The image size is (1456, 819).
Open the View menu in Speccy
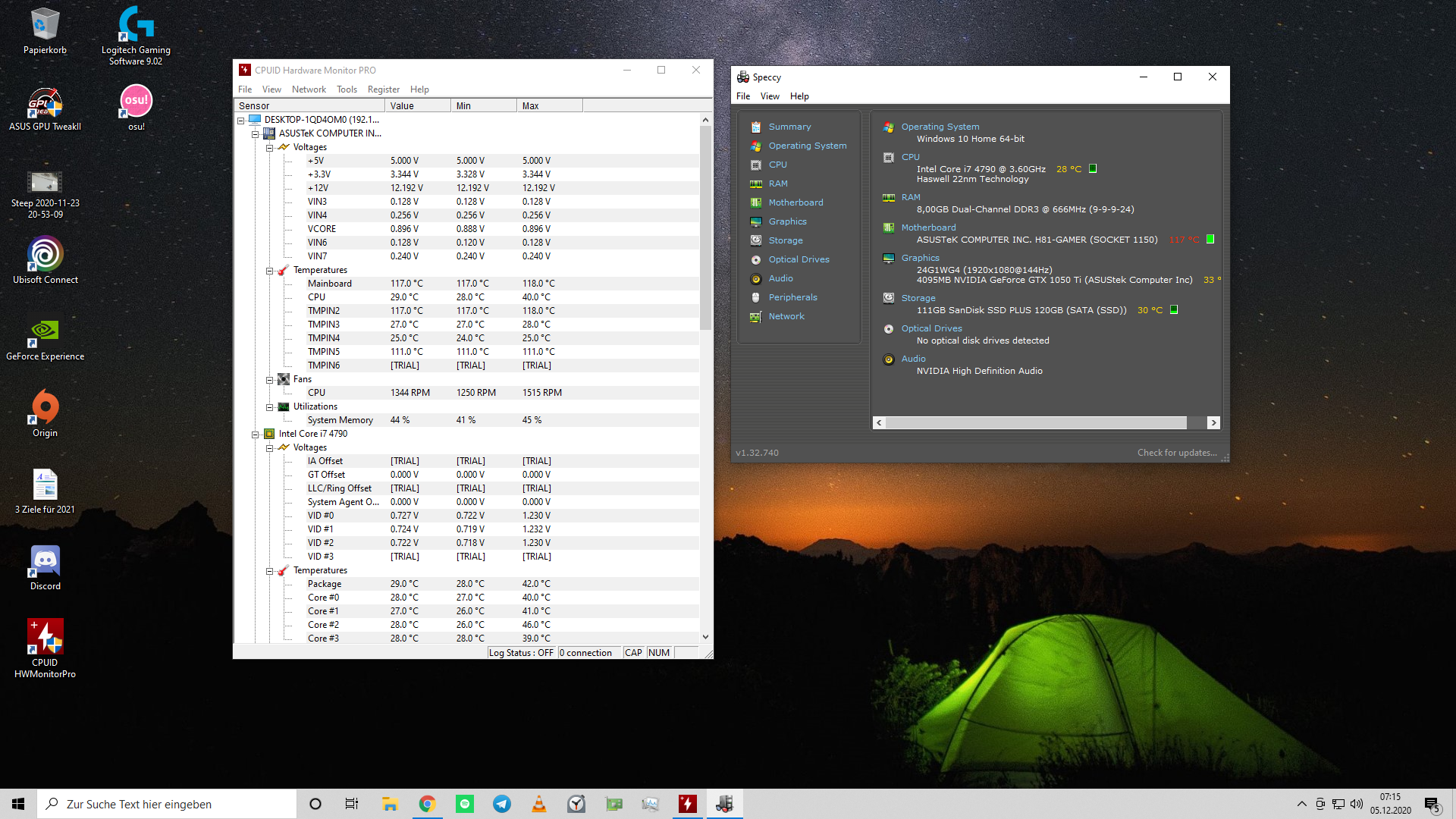(x=770, y=96)
